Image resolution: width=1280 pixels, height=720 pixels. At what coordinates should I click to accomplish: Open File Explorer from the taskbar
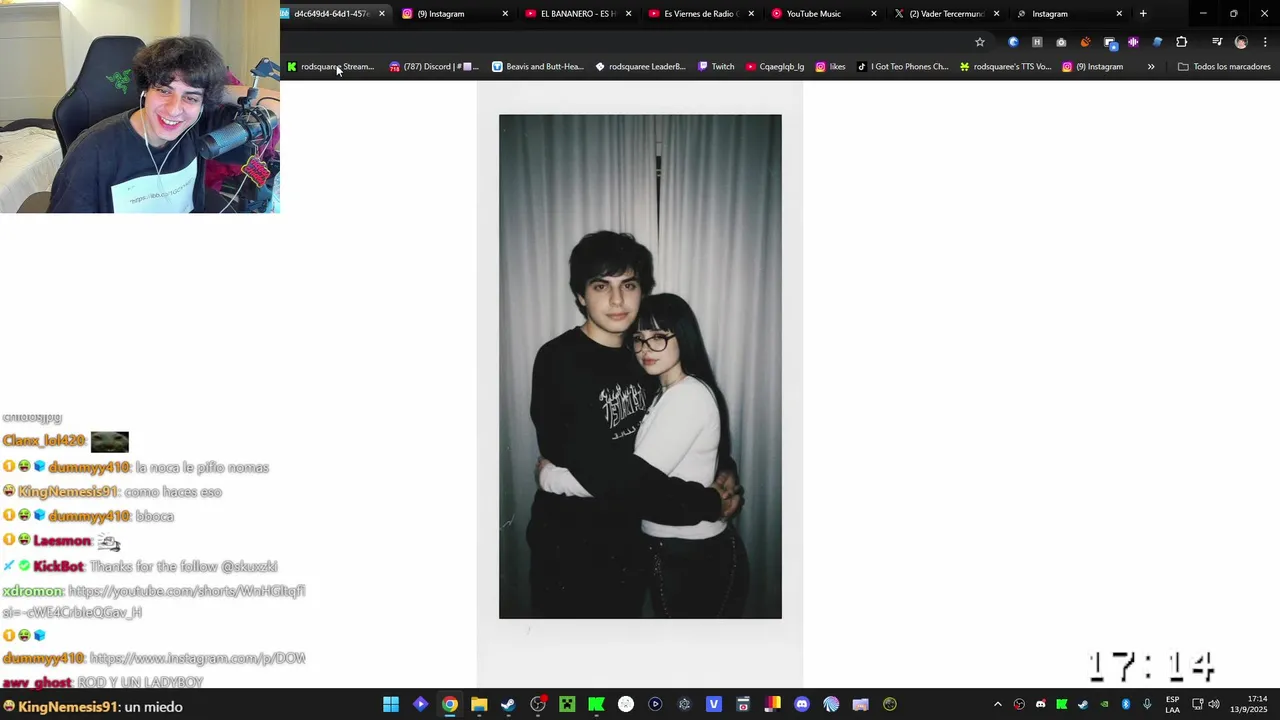pos(479,704)
